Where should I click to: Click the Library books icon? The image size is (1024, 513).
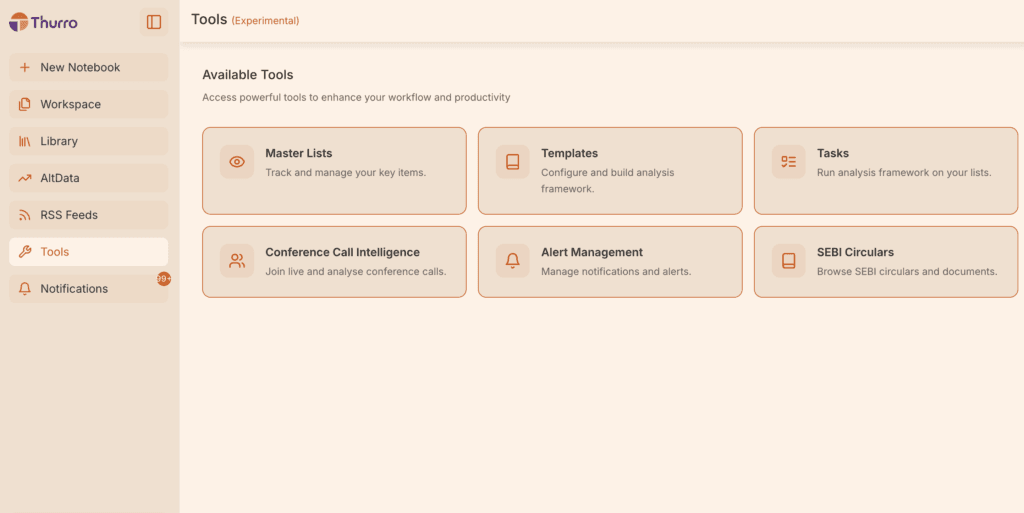25,141
